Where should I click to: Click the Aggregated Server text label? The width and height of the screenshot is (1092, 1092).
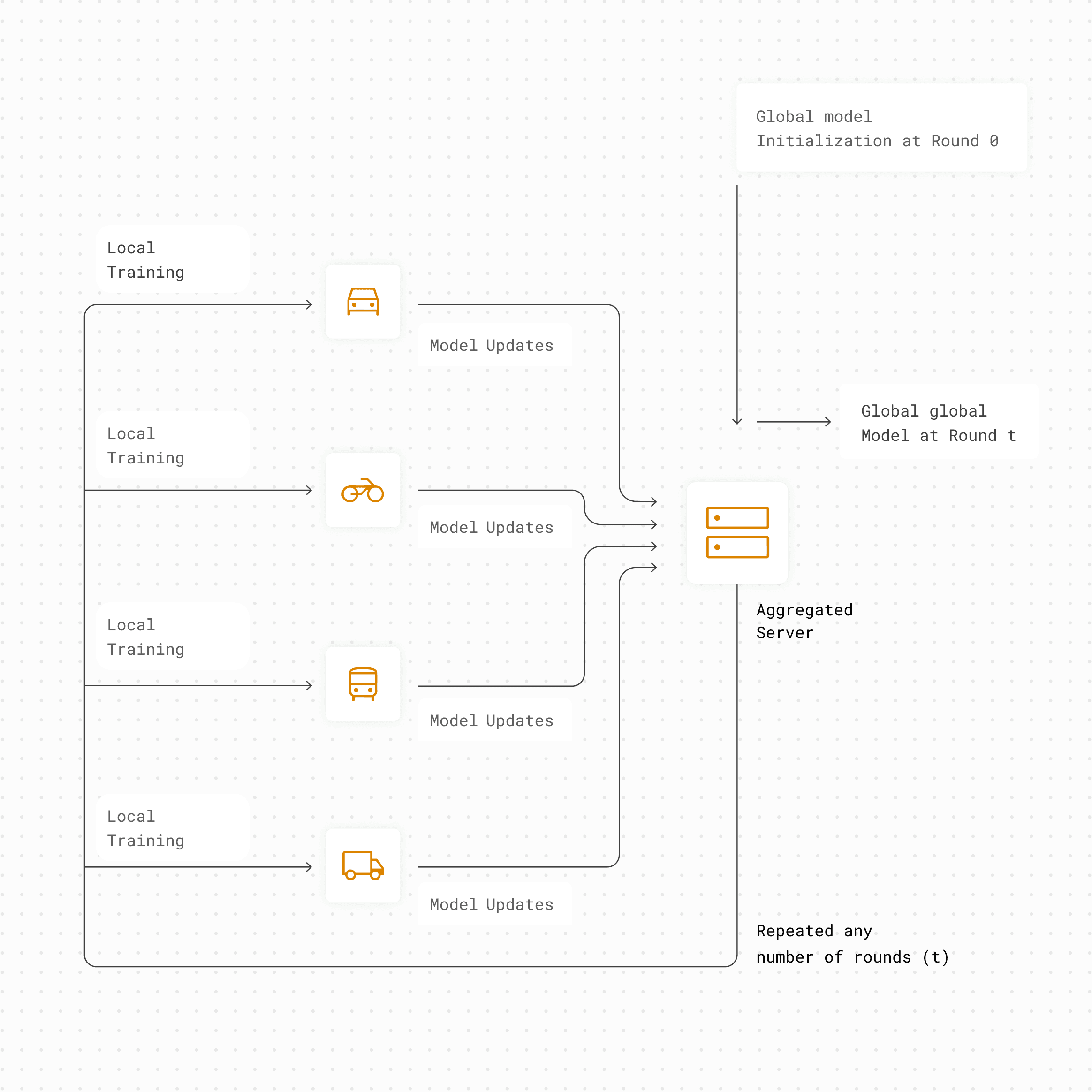[x=804, y=621]
